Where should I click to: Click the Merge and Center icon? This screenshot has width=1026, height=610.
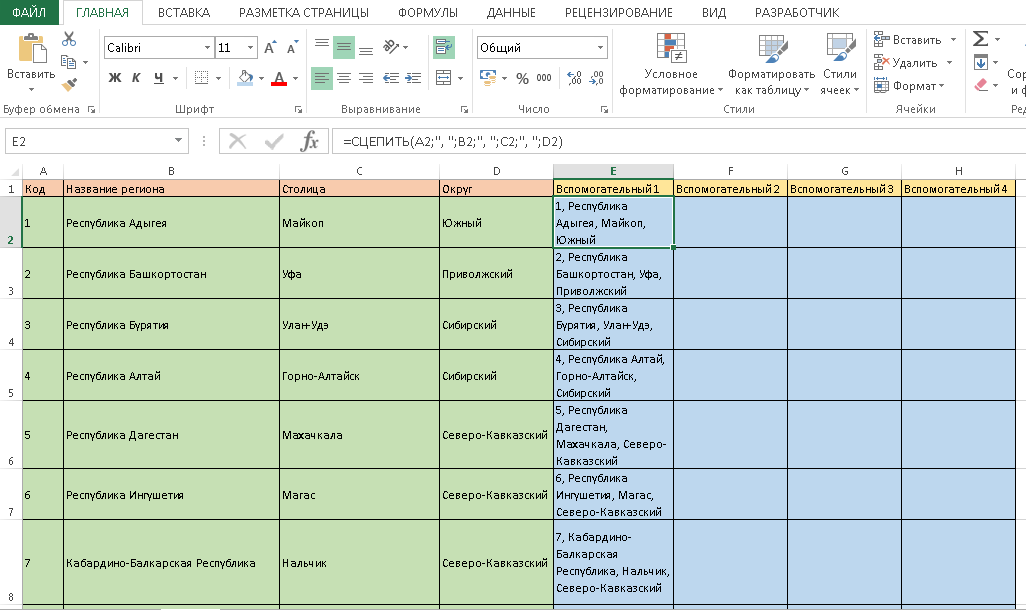(444, 78)
